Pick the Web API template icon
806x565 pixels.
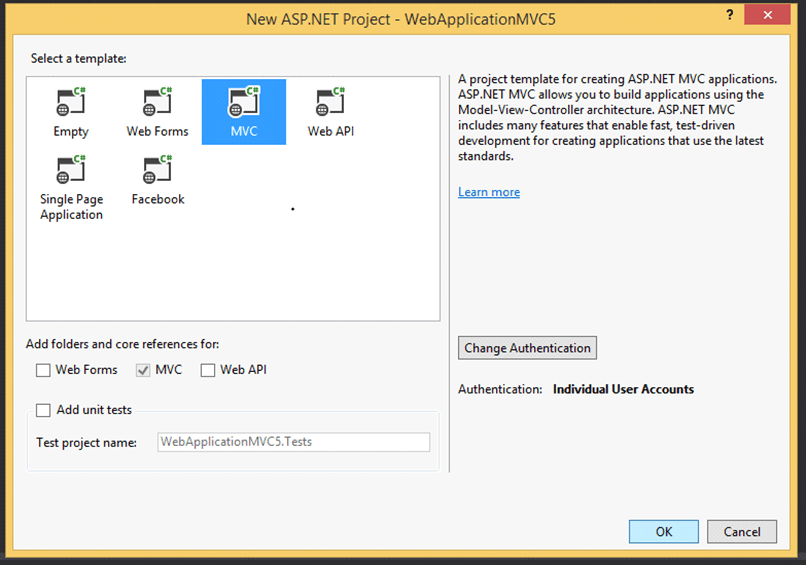click(x=331, y=102)
